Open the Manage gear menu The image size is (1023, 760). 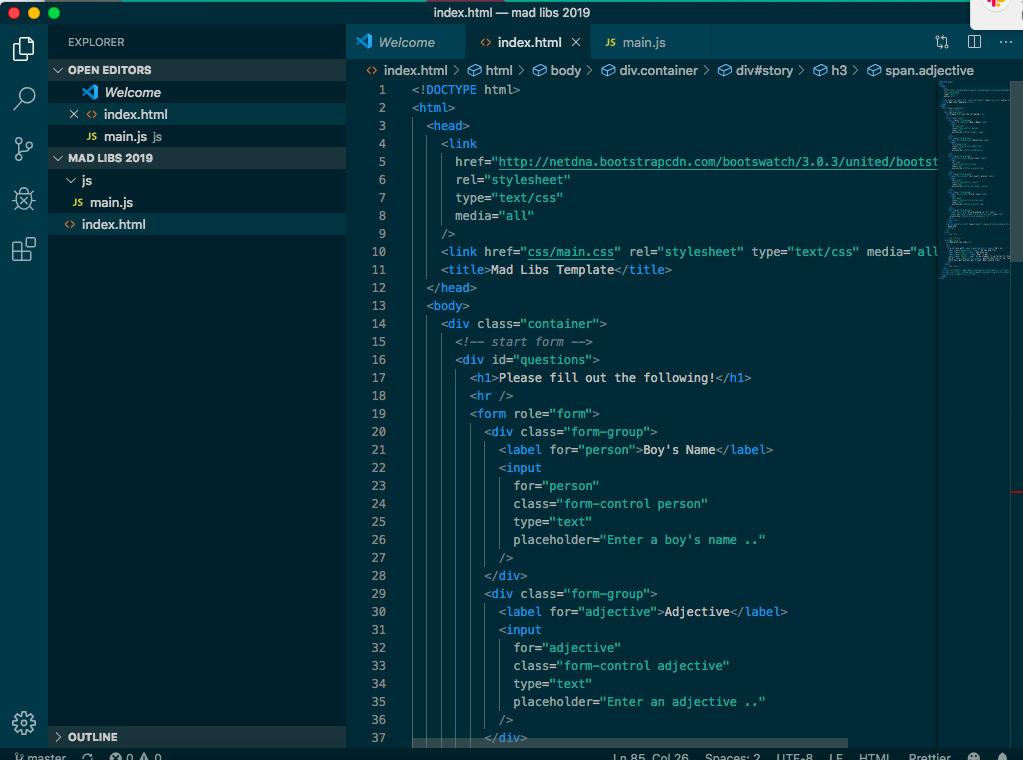click(x=23, y=723)
